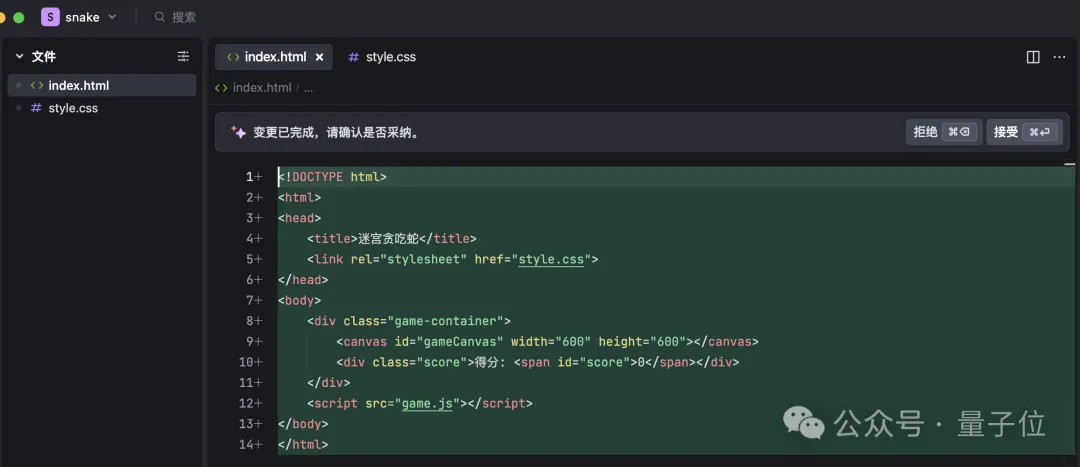This screenshot has height=467, width=1080.
Task: Focus the 搜索 search field
Action: [x=185, y=17]
